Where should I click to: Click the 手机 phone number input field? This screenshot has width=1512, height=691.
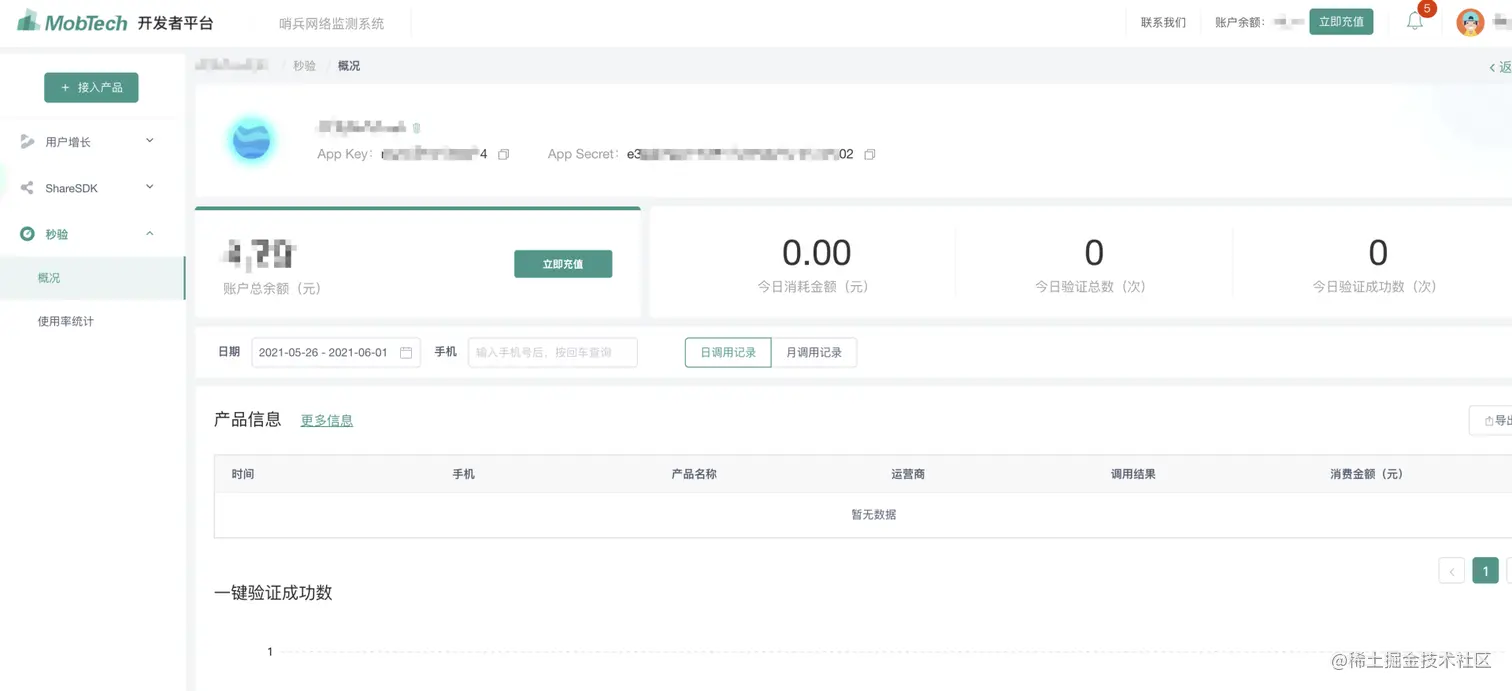(x=553, y=352)
